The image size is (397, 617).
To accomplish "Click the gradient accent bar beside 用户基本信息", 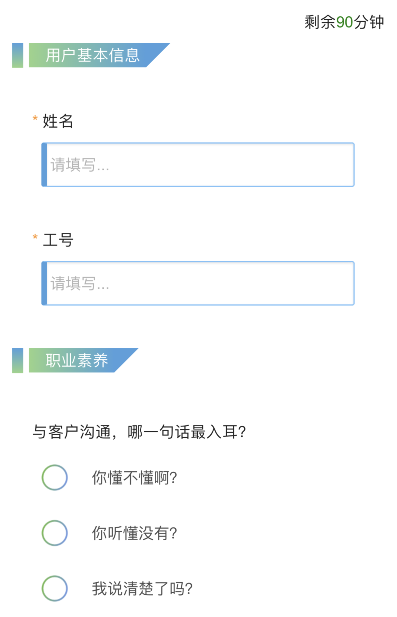I will coord(17,55).
